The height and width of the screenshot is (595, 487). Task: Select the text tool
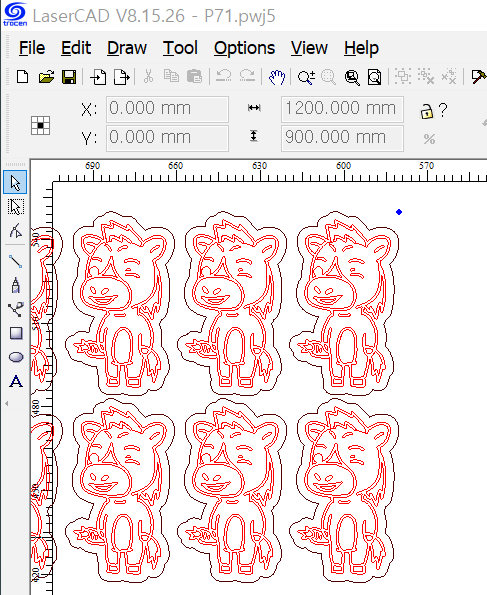(16, 381)
